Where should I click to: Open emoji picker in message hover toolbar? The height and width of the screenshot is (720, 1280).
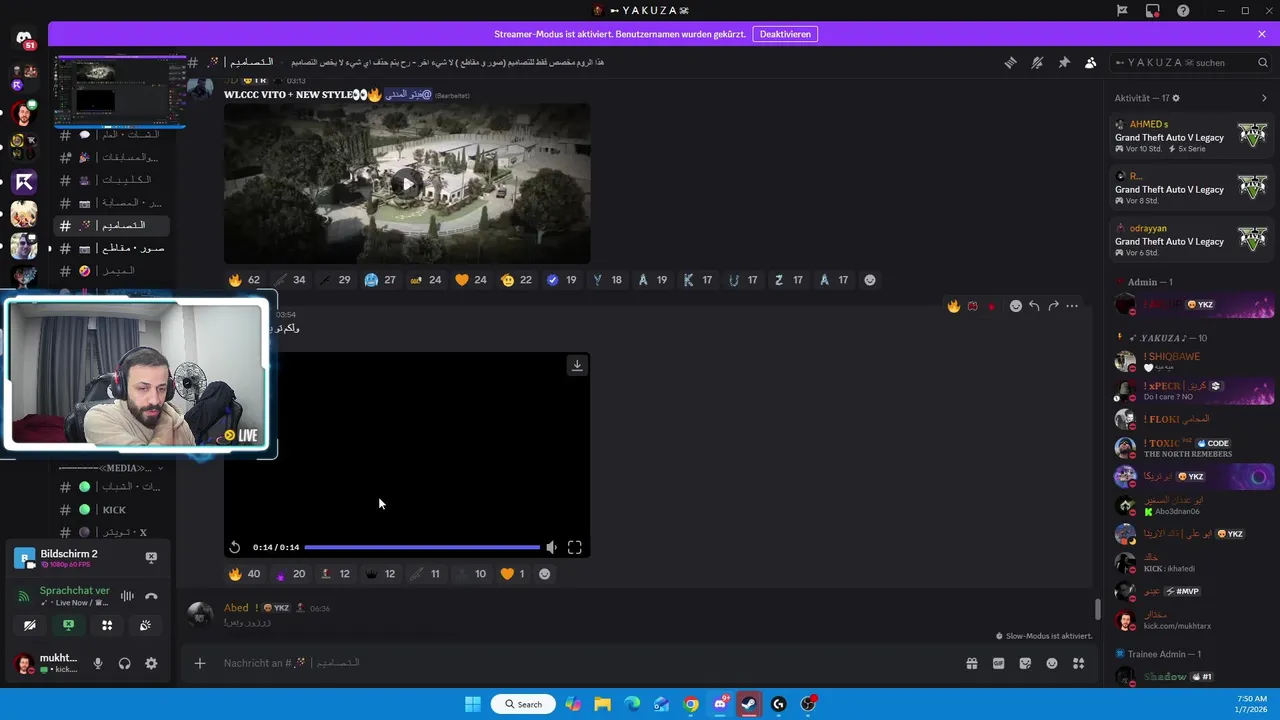click(x=1015, y=306)
